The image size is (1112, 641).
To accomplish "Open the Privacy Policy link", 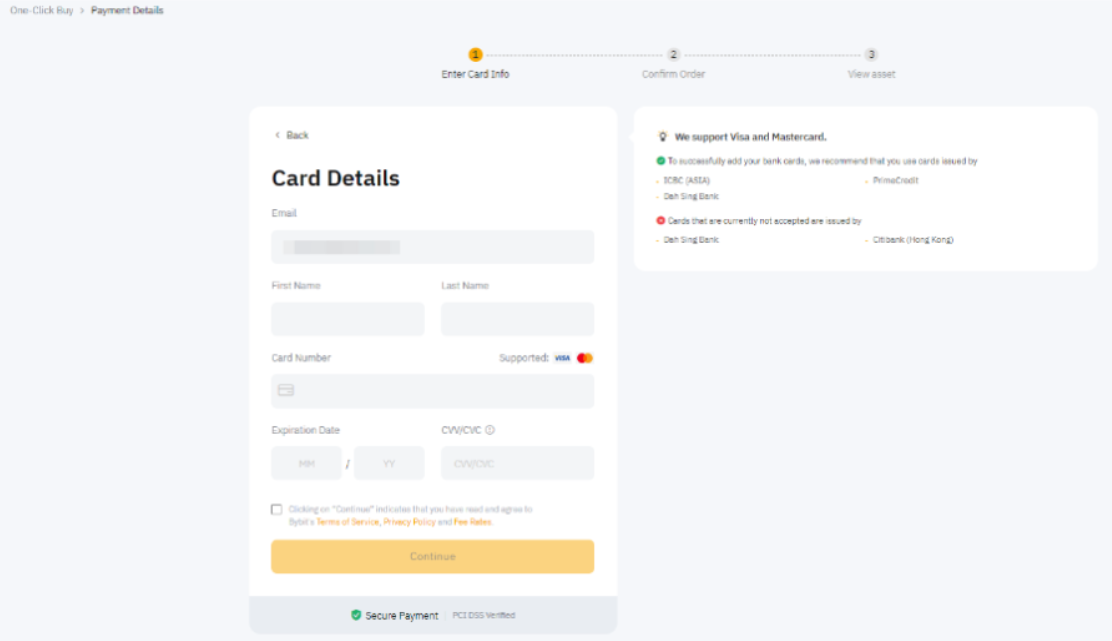I will pyautogui.click(x=409, y=522).
